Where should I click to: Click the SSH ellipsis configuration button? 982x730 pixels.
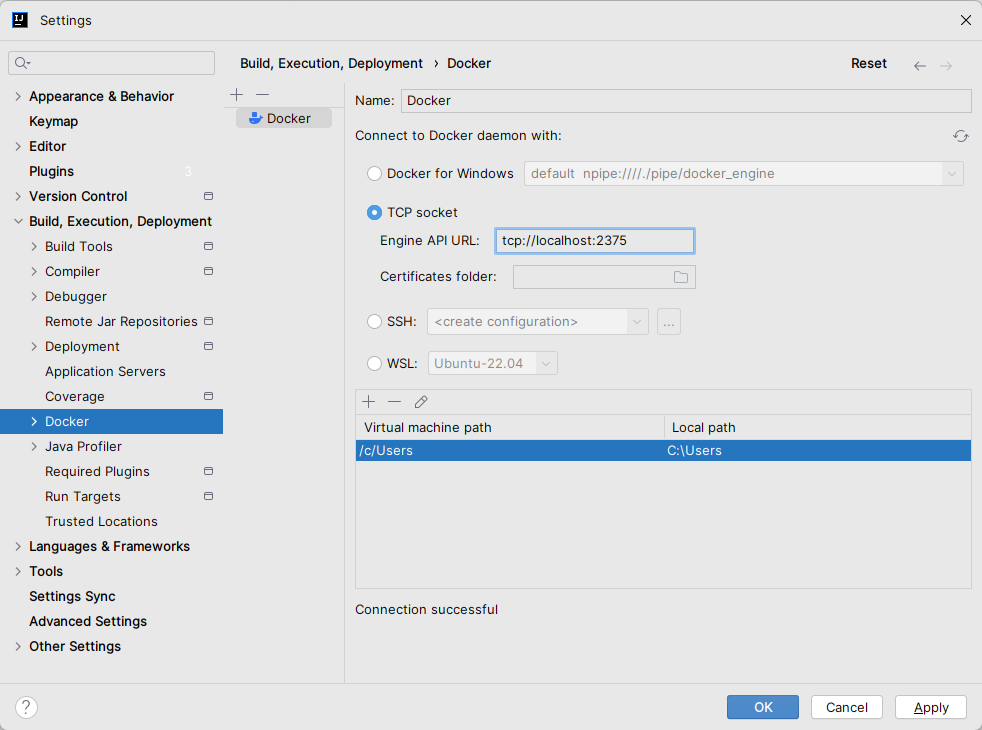[669, 322]
